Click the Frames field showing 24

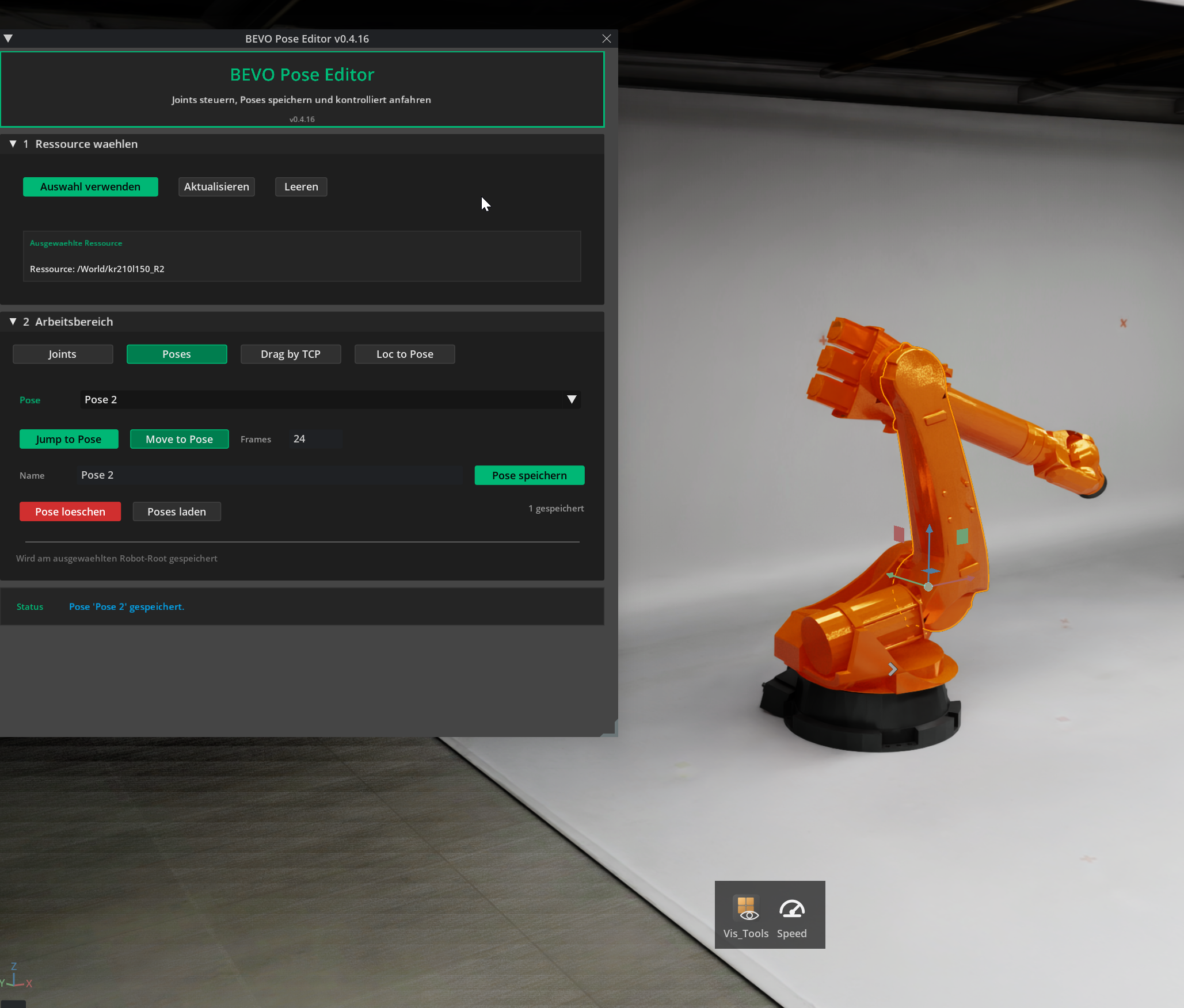coord(316,438)
